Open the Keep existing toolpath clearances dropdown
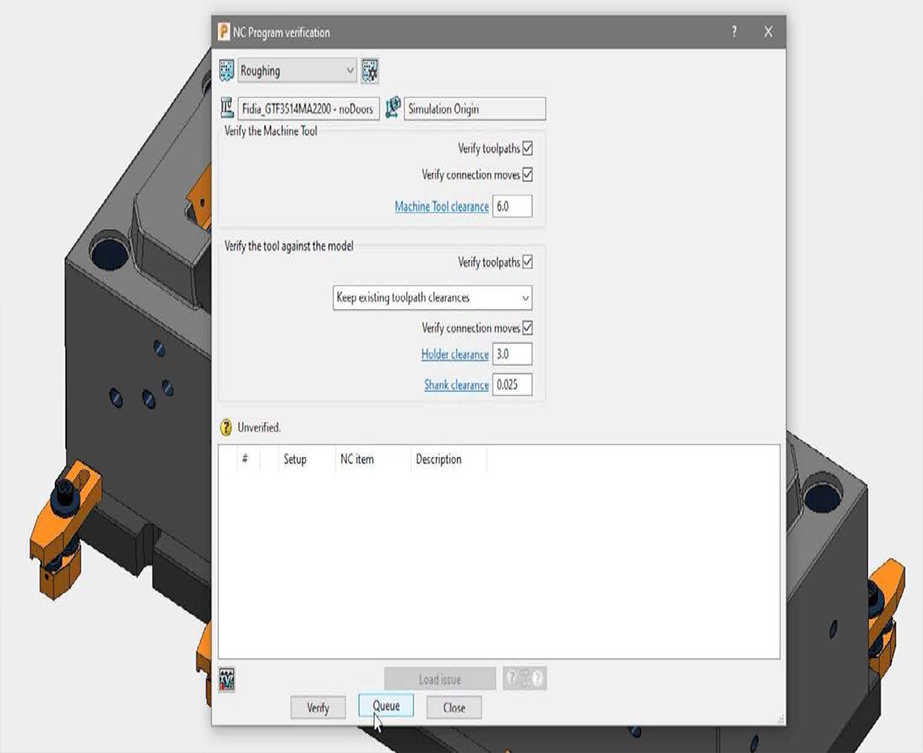 coord(432,298)
